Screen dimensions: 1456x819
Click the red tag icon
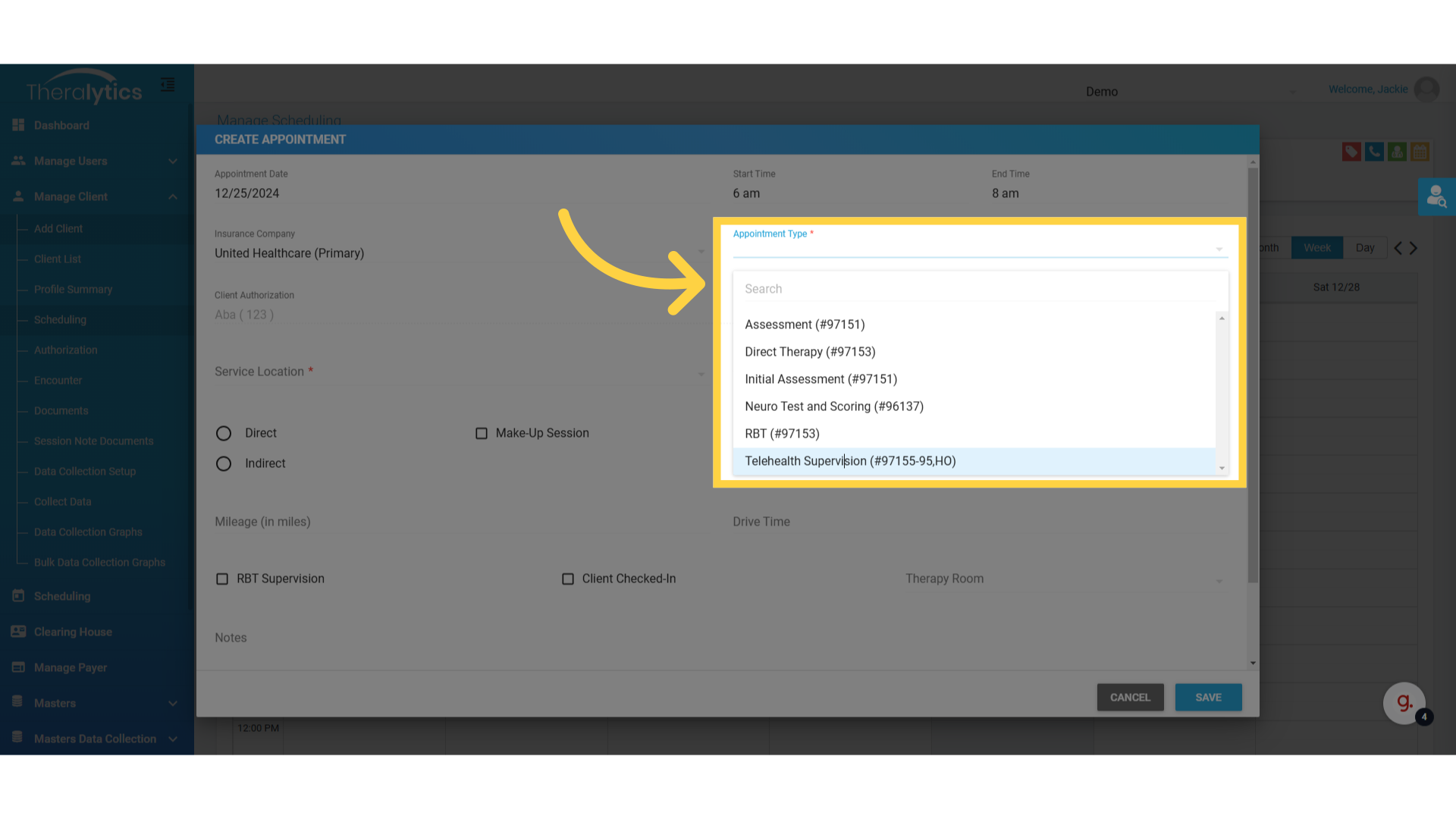coord(1351,152)
